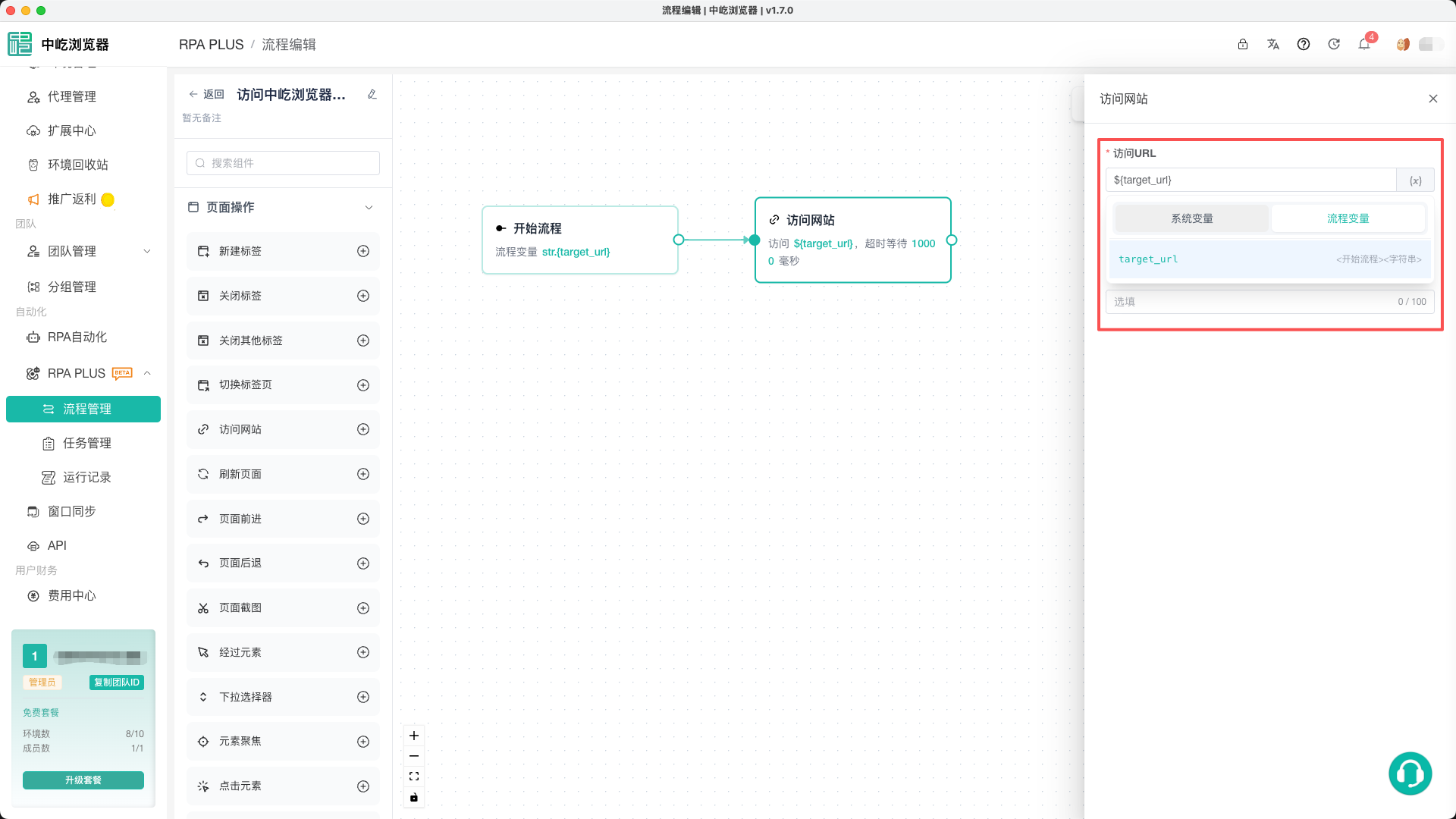Zoom in canvas with the plus control

click(x=414, y=736)
